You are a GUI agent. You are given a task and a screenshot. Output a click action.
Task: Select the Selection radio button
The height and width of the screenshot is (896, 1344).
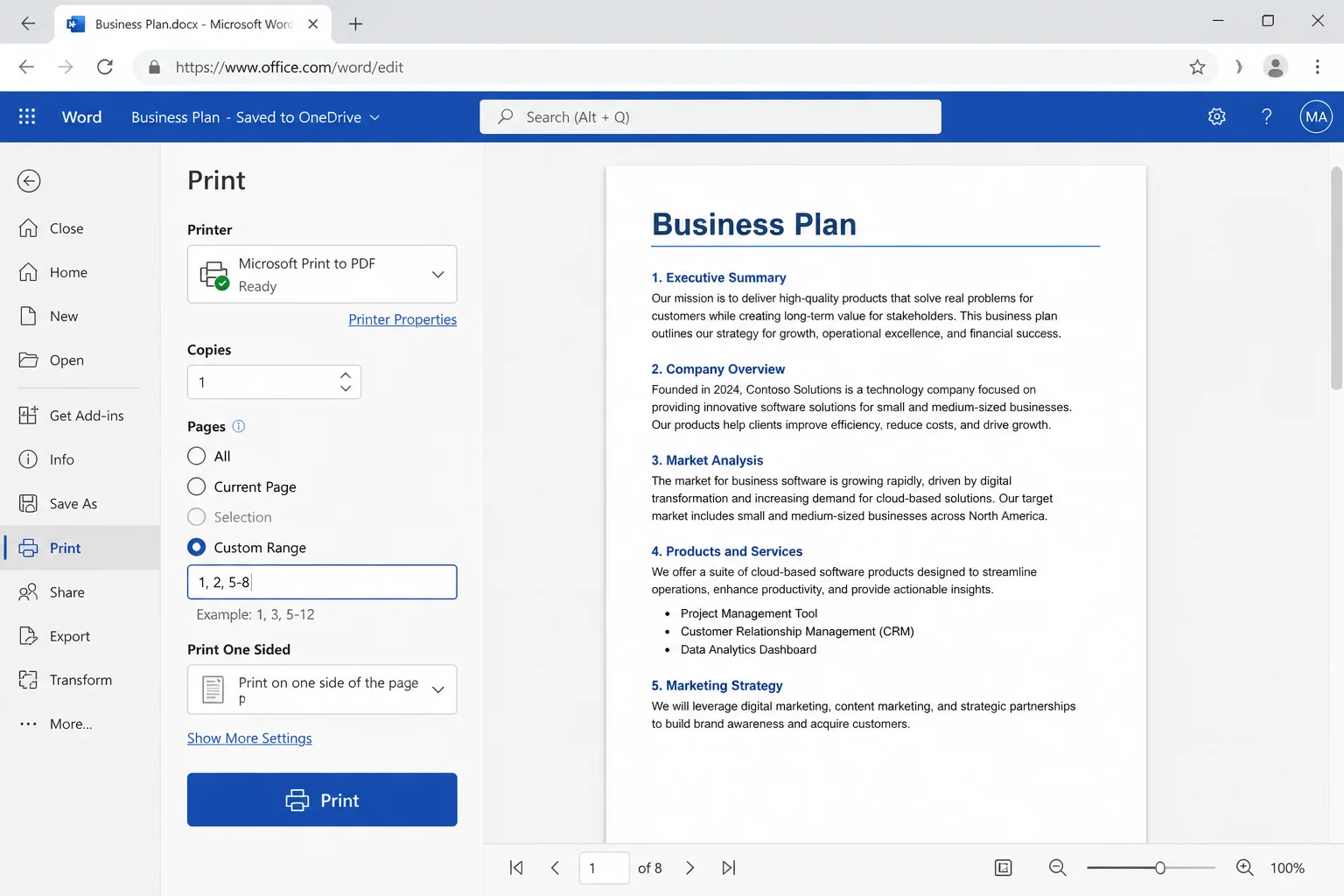click(x=197, y=517)
